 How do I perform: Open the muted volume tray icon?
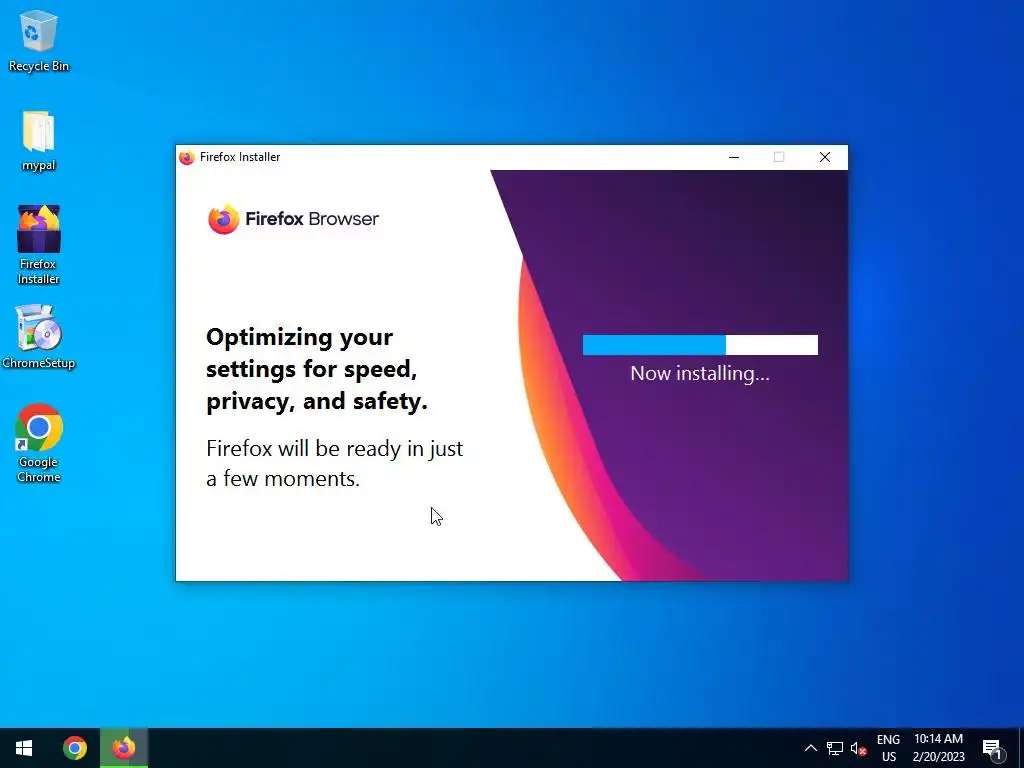point(858,748)
